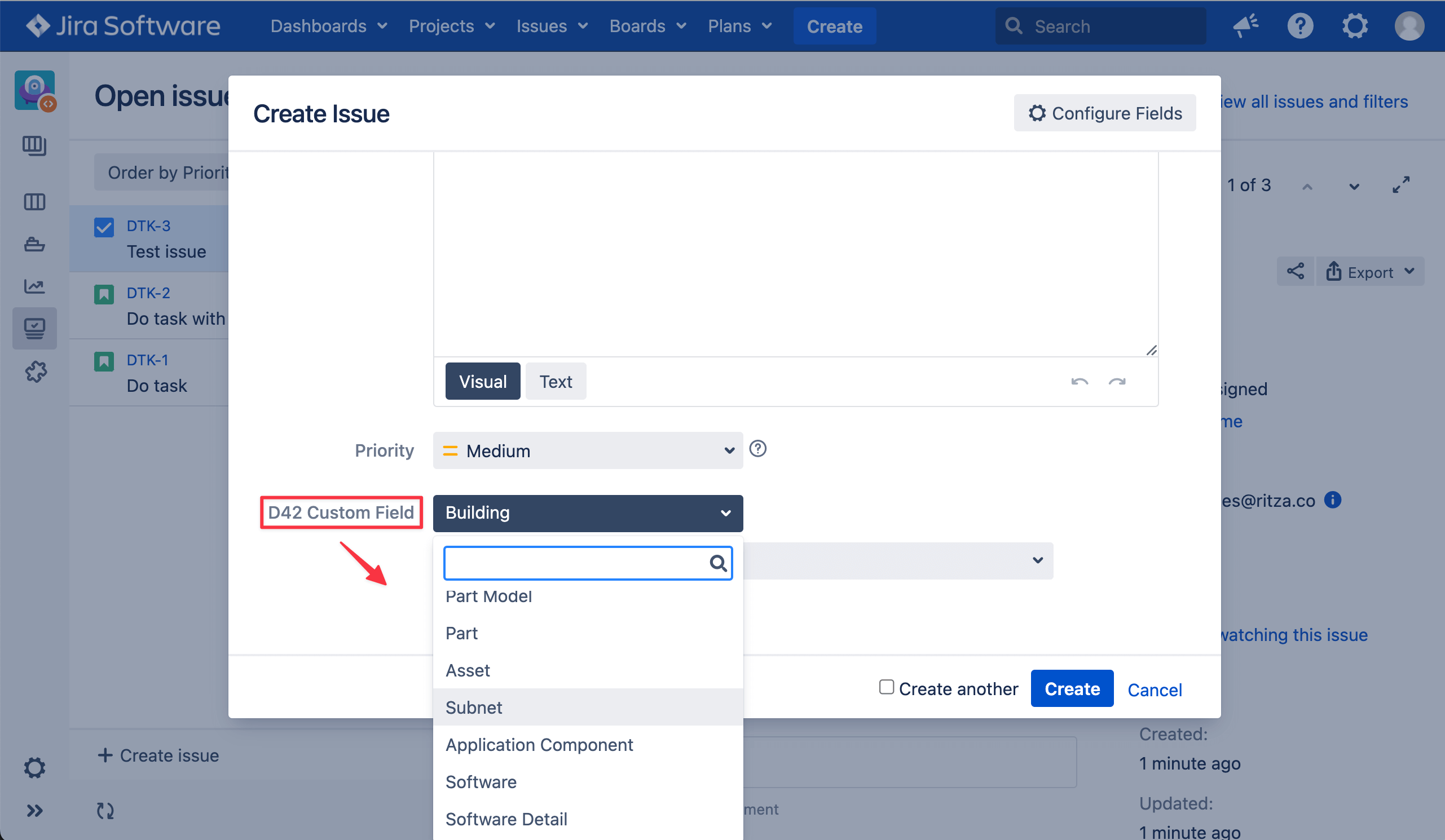1445x840 pixels.
Task: Click the Create button in the dialog
Action: tap(1072, 688)
